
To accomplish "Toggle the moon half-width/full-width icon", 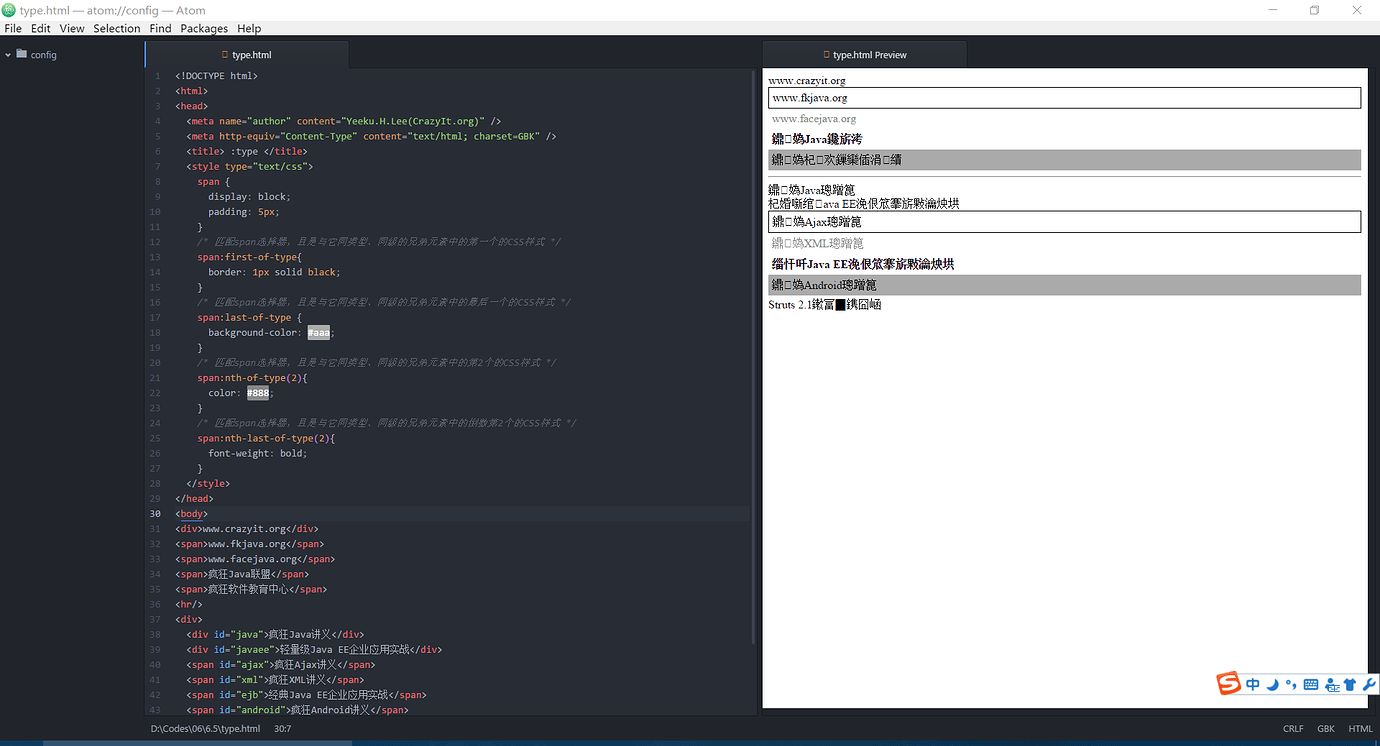I will click(x=1272, y=685).
